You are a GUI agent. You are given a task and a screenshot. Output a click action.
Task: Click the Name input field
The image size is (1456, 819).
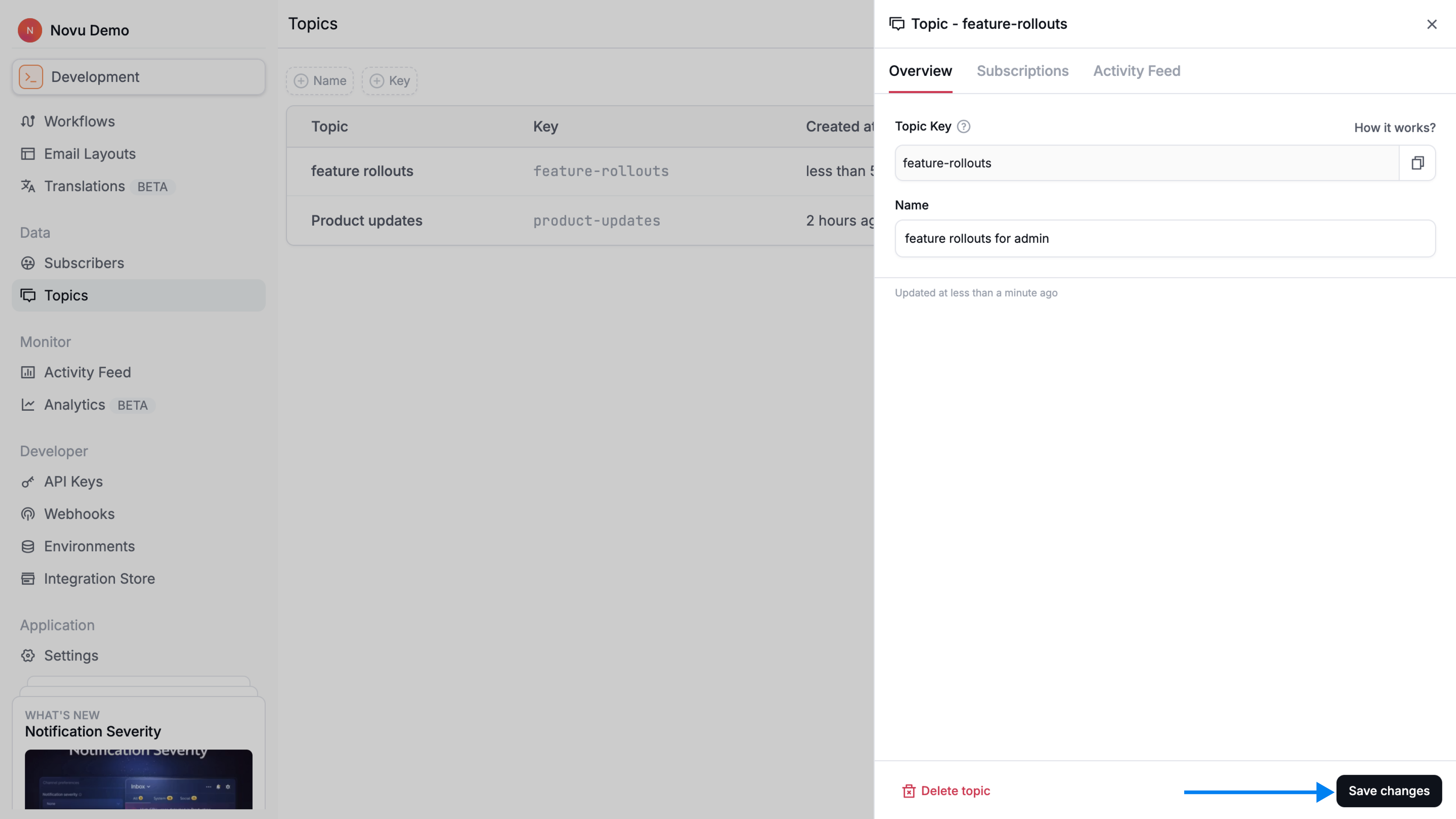coord(1164,238)
